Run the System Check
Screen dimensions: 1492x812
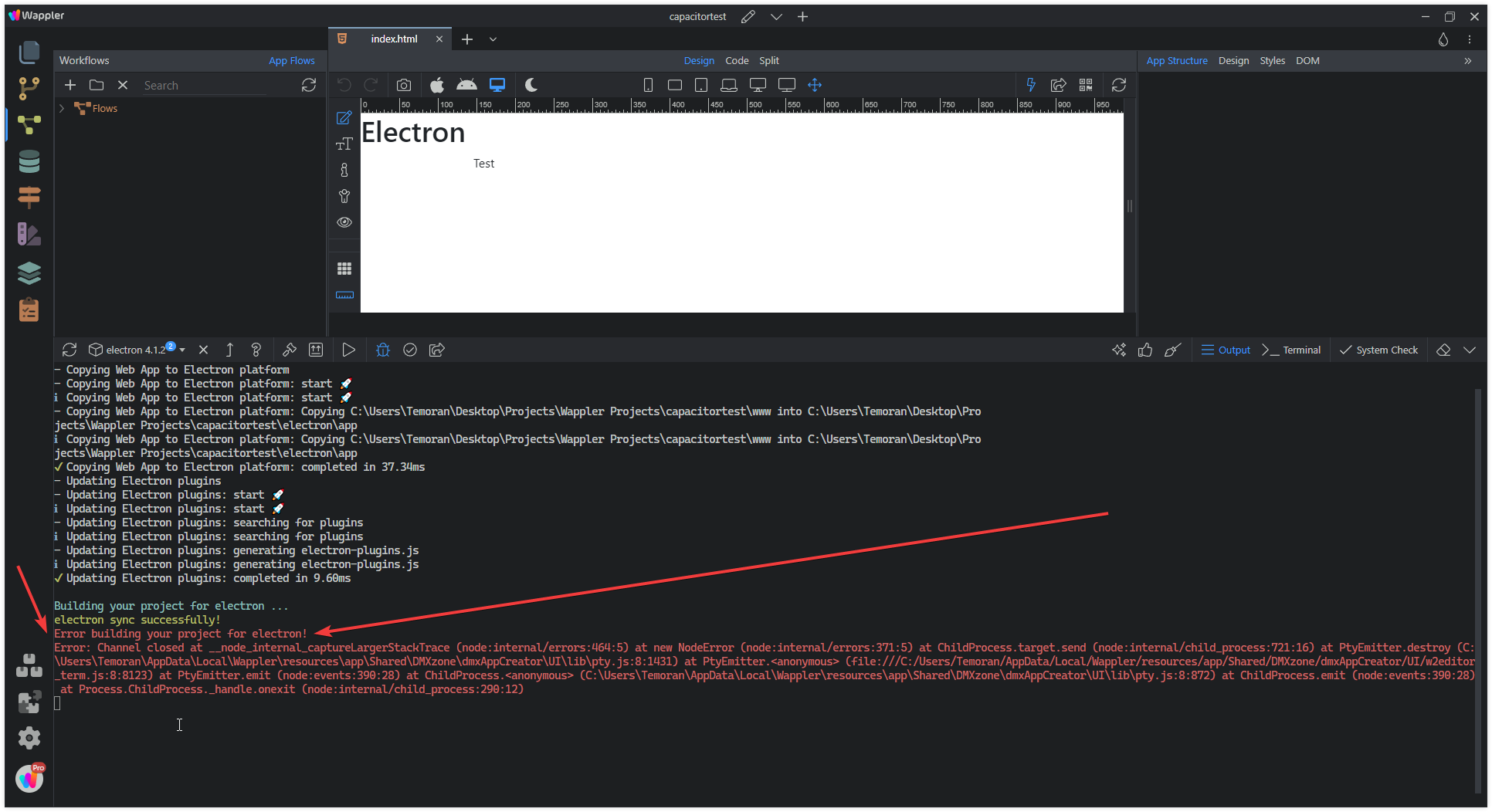[1378, 350]
